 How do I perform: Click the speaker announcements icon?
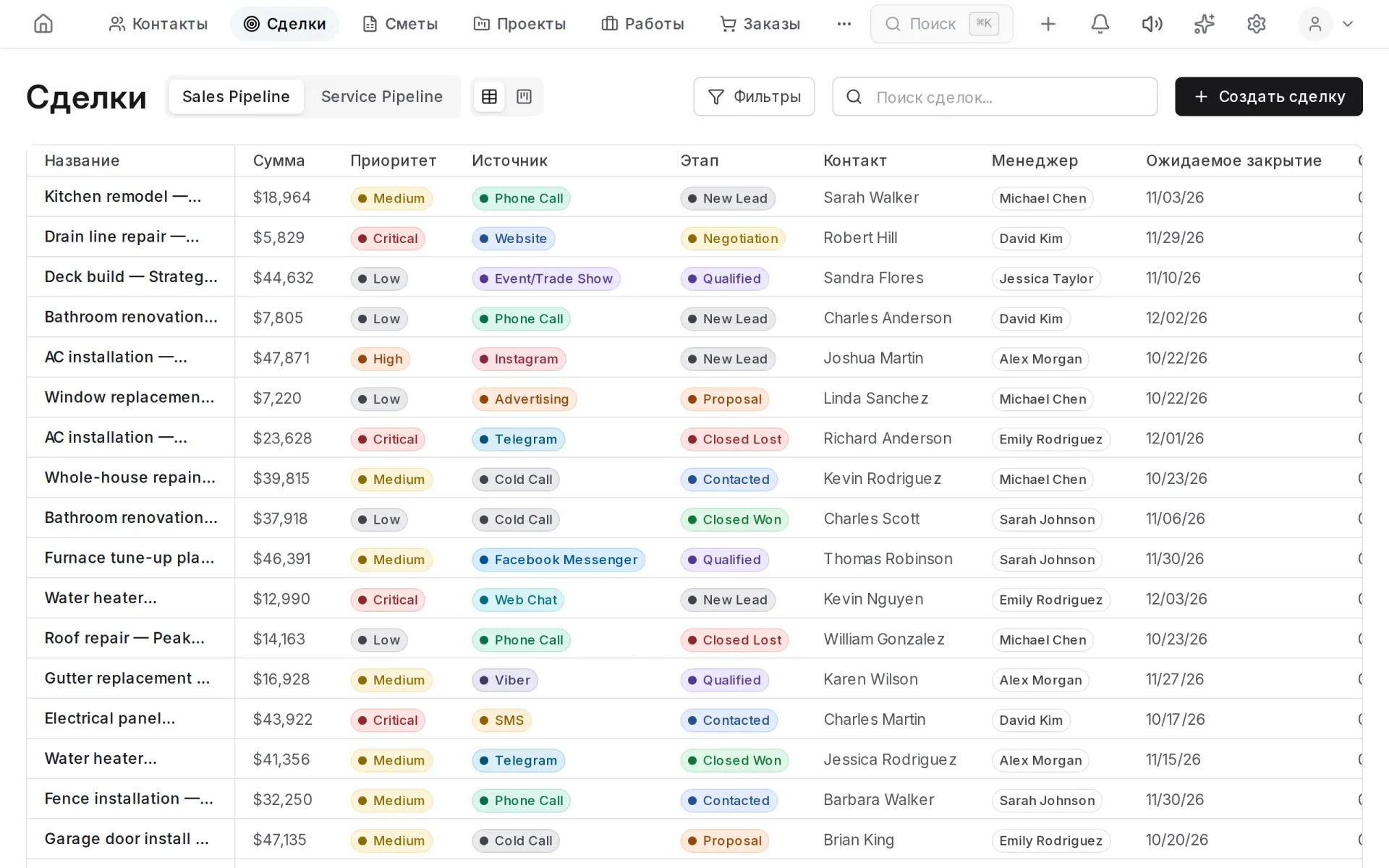(x=1152, y=24)
